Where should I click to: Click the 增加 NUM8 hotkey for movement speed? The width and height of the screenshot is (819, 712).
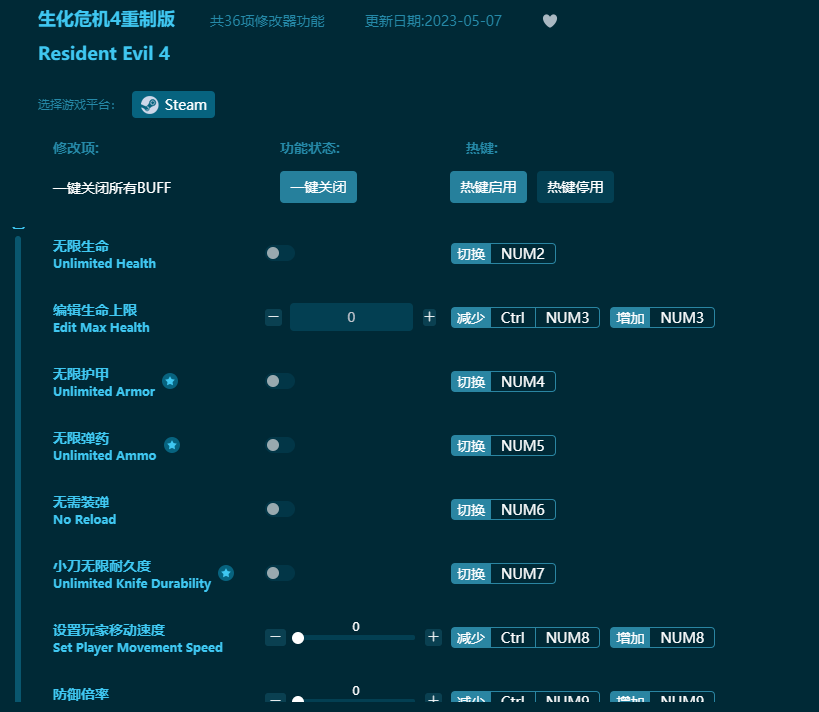pyautogui.click(x=661, y=637)
